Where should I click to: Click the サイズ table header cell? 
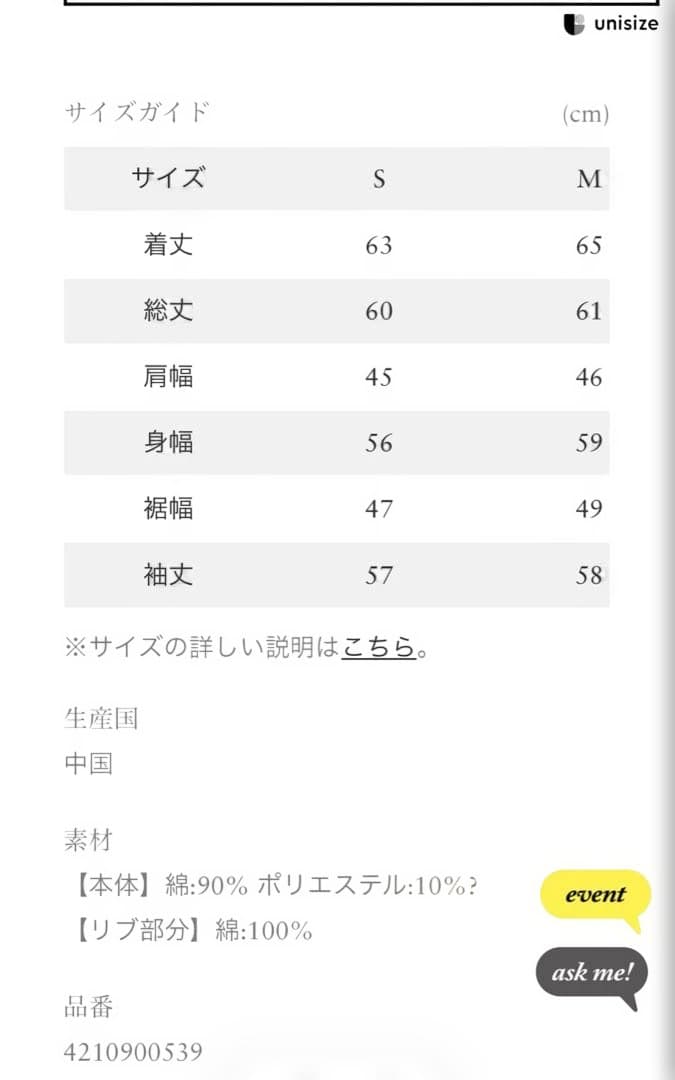(168, 179)
